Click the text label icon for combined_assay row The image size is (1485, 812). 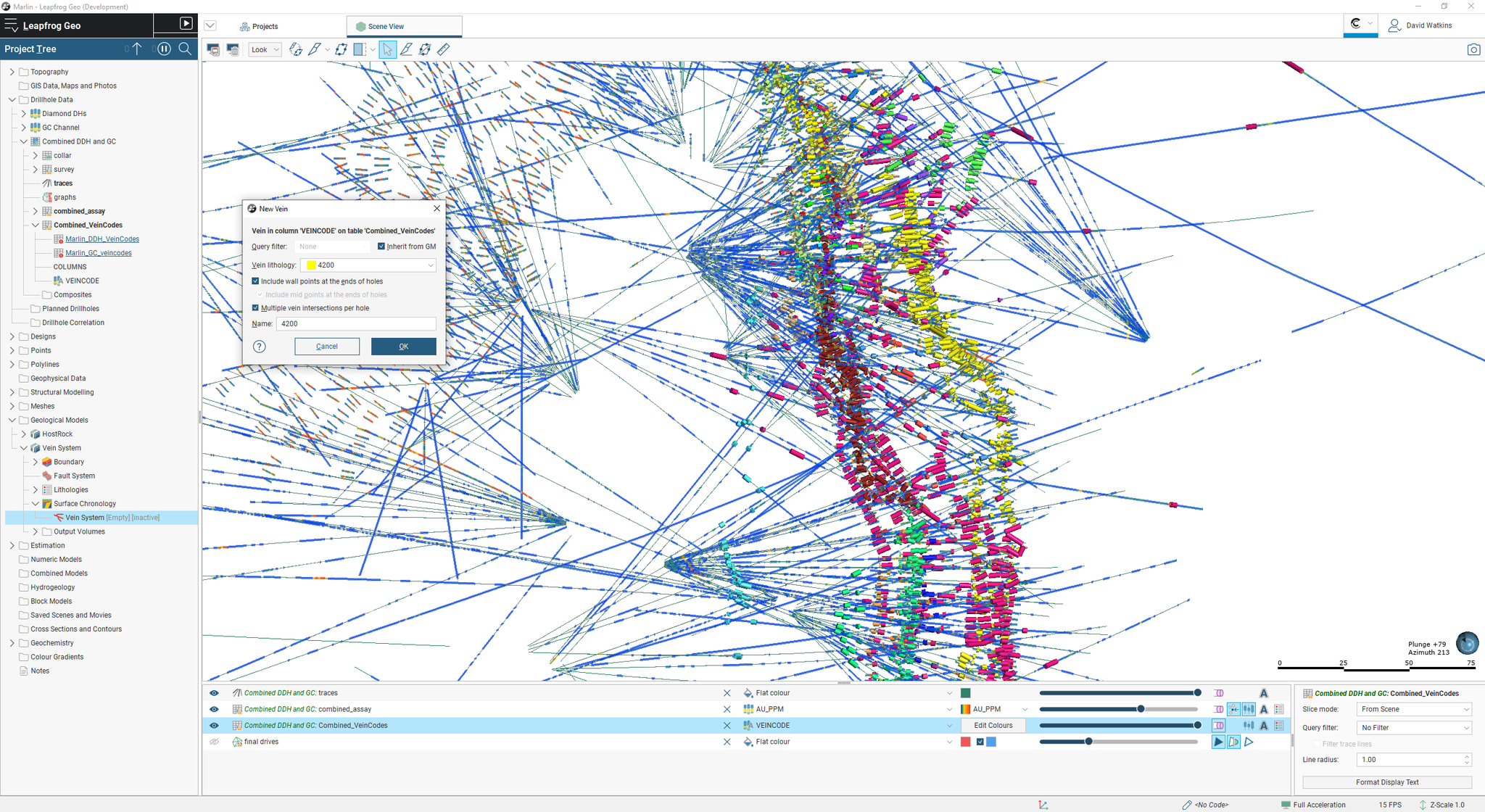point(1264,709)
